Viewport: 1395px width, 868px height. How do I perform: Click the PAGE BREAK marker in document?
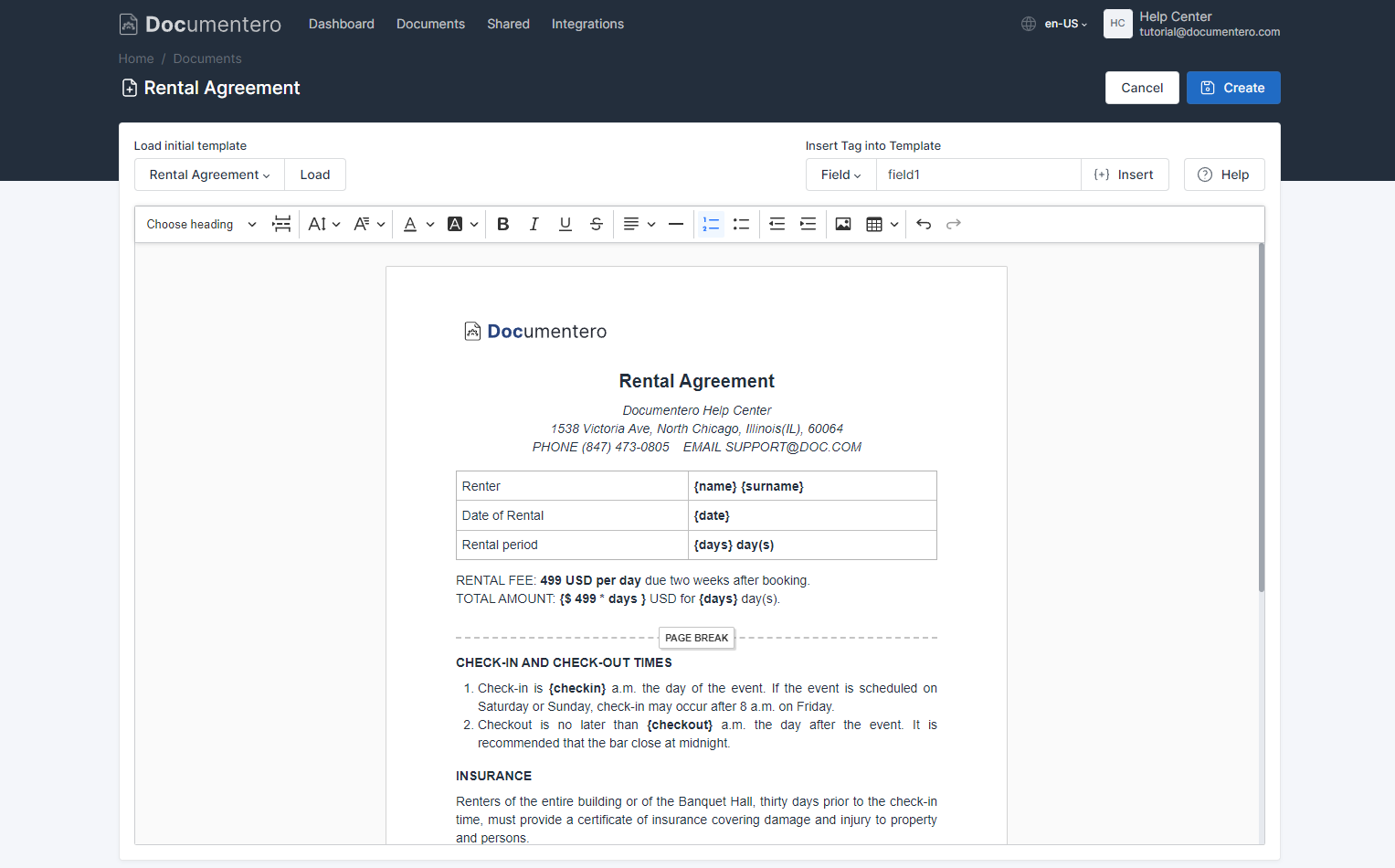[697, 638]
